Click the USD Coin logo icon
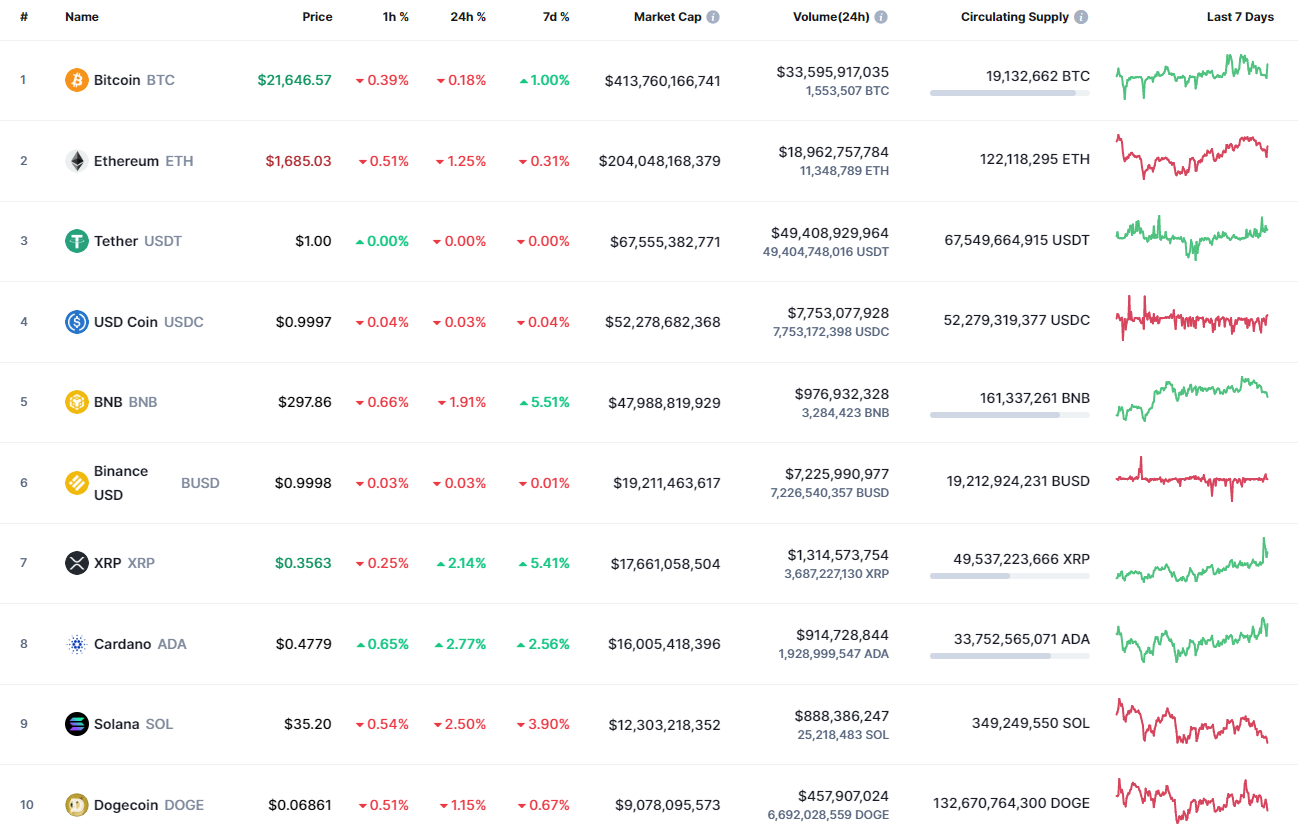This screenshot has width=1298, height=834. 76,322
